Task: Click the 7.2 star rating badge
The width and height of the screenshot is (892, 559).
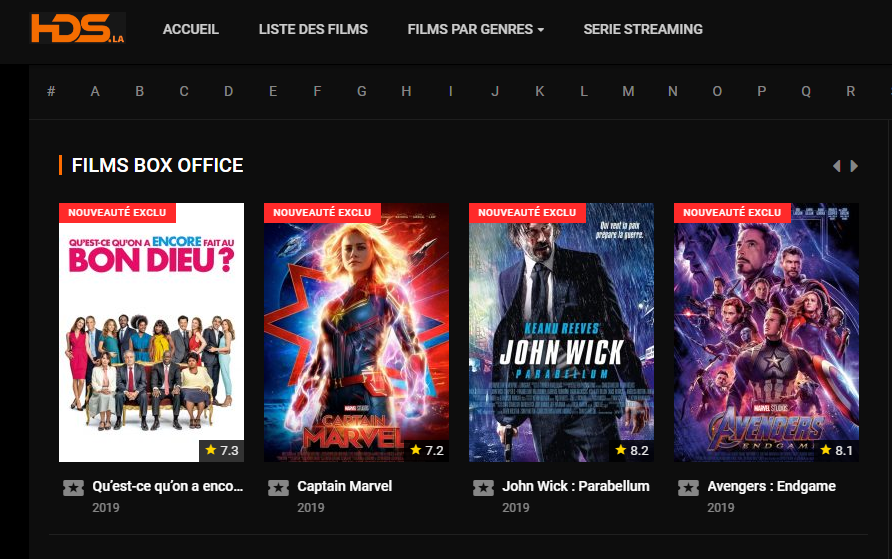Action: tap(427, 450)
